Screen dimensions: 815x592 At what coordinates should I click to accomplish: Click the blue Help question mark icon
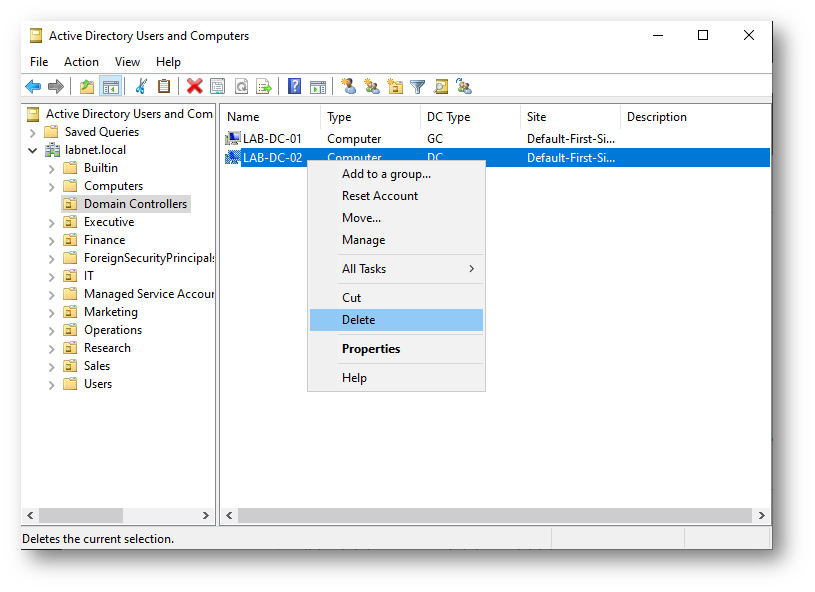(x=294, y=86)
